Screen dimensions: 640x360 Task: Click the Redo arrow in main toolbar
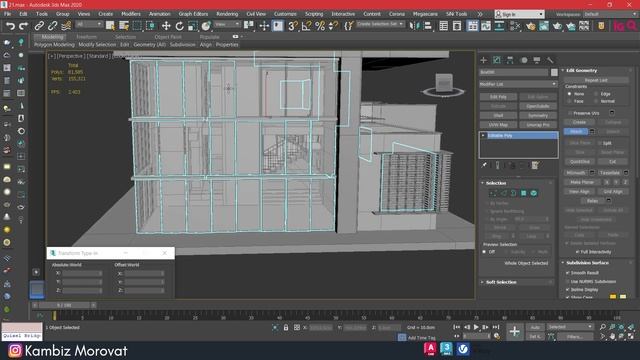point(23,26)
